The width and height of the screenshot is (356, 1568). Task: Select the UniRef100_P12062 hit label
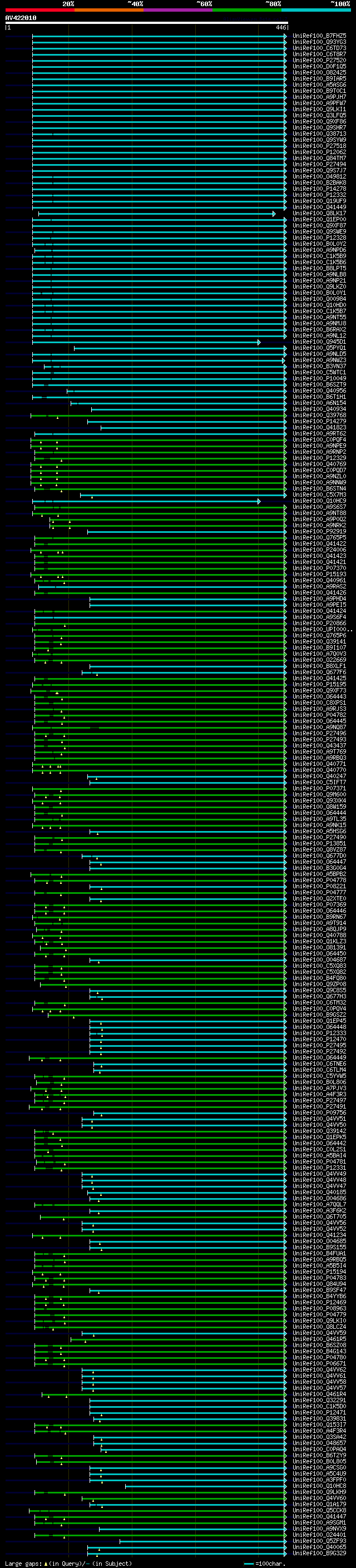(319, 152)
